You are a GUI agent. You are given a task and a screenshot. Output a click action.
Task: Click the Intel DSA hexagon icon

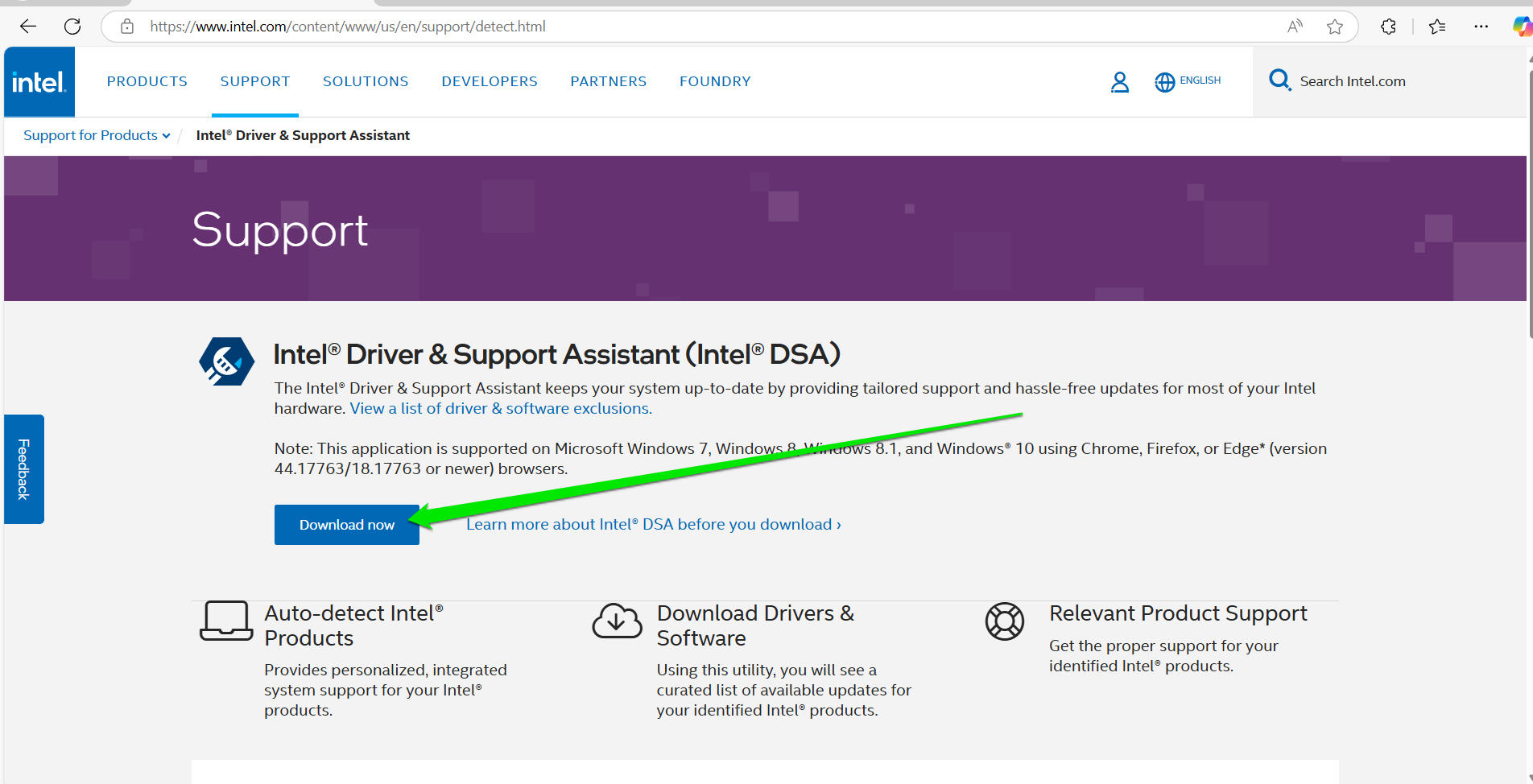pyautogui.click(x=226, y=361)
